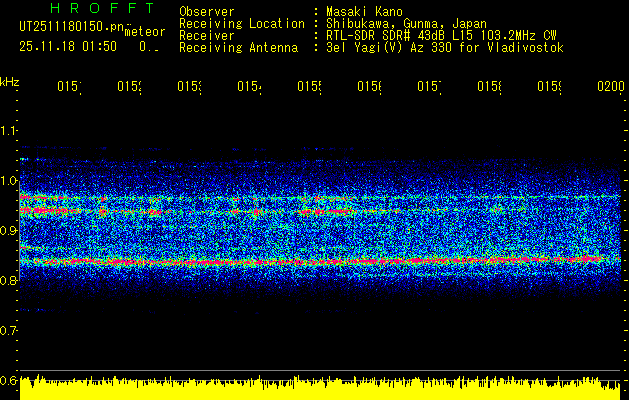Click the 1.0 kHz axis tick label
The height and width of the screenshot is (400, 629).
pyautogui.click(x=9, y=181)
